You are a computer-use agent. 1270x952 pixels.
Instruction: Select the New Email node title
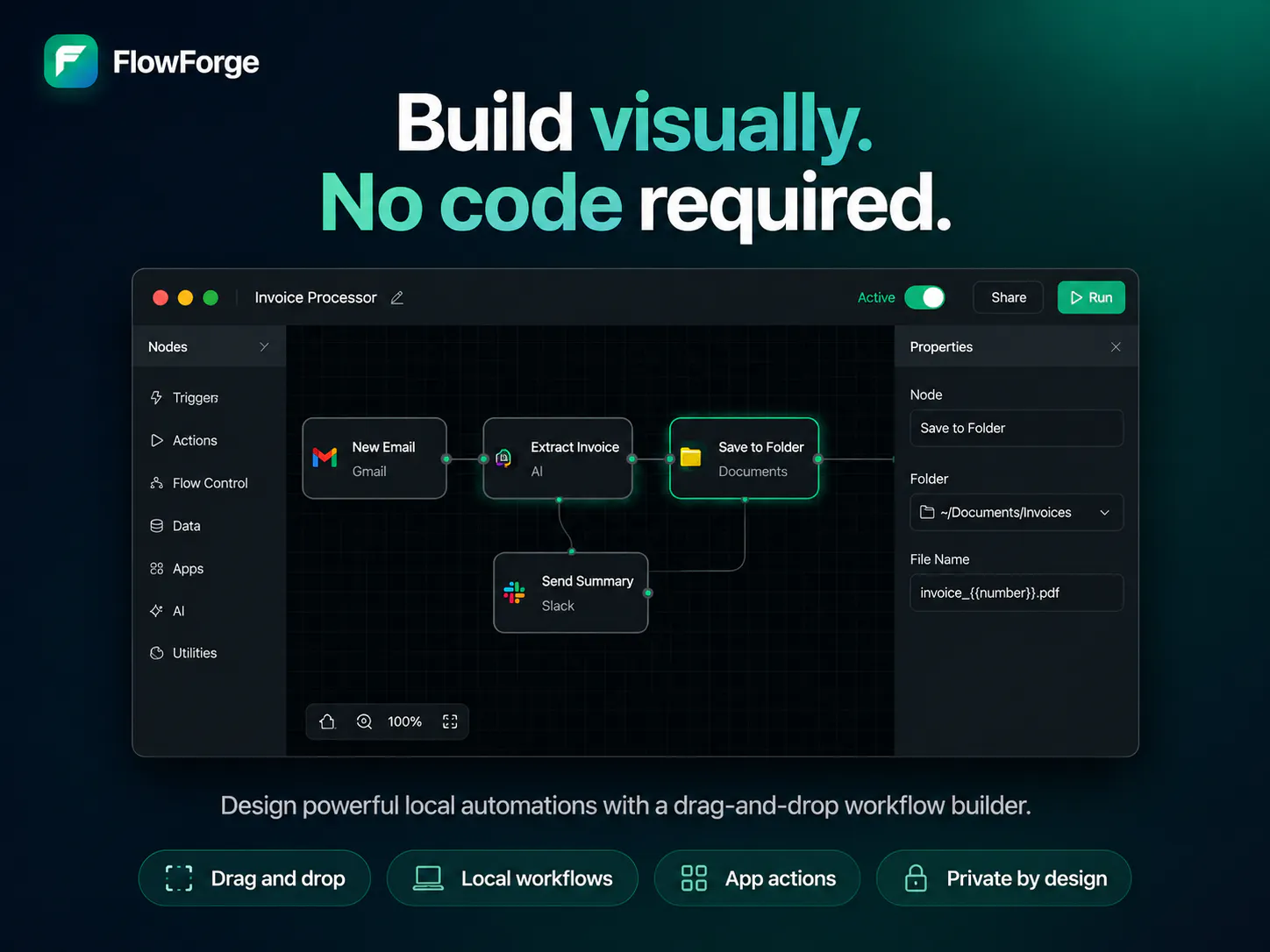pyautogui.click(x=383, y=447)
